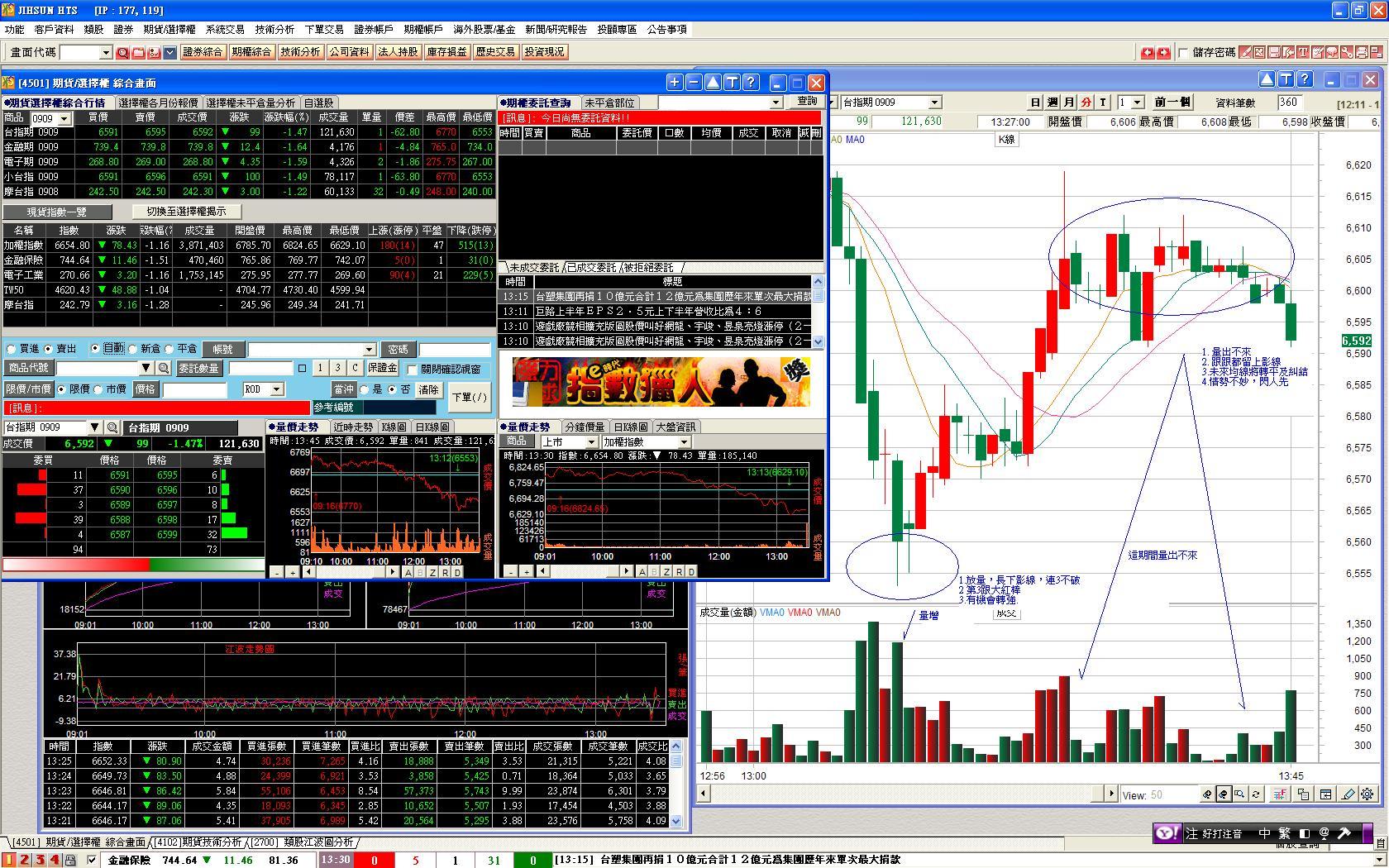Click the 切換至選擇權揭示 button

(186, 212)
